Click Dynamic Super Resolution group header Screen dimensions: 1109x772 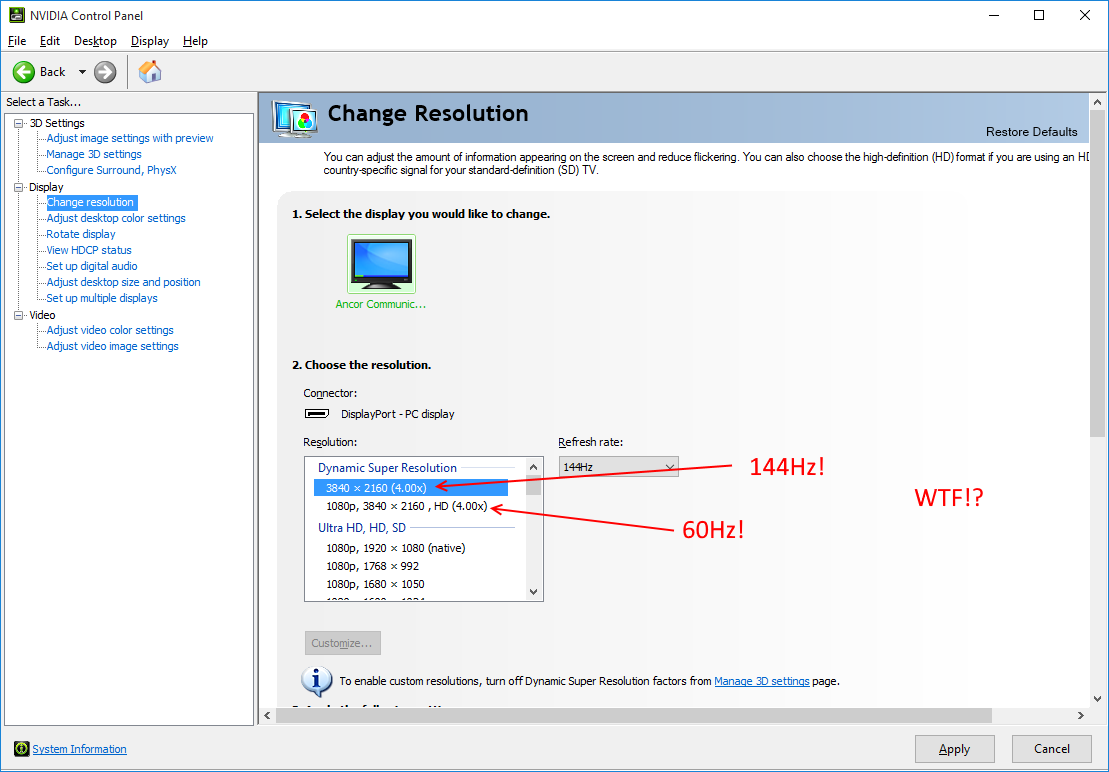tap(387, 468)
